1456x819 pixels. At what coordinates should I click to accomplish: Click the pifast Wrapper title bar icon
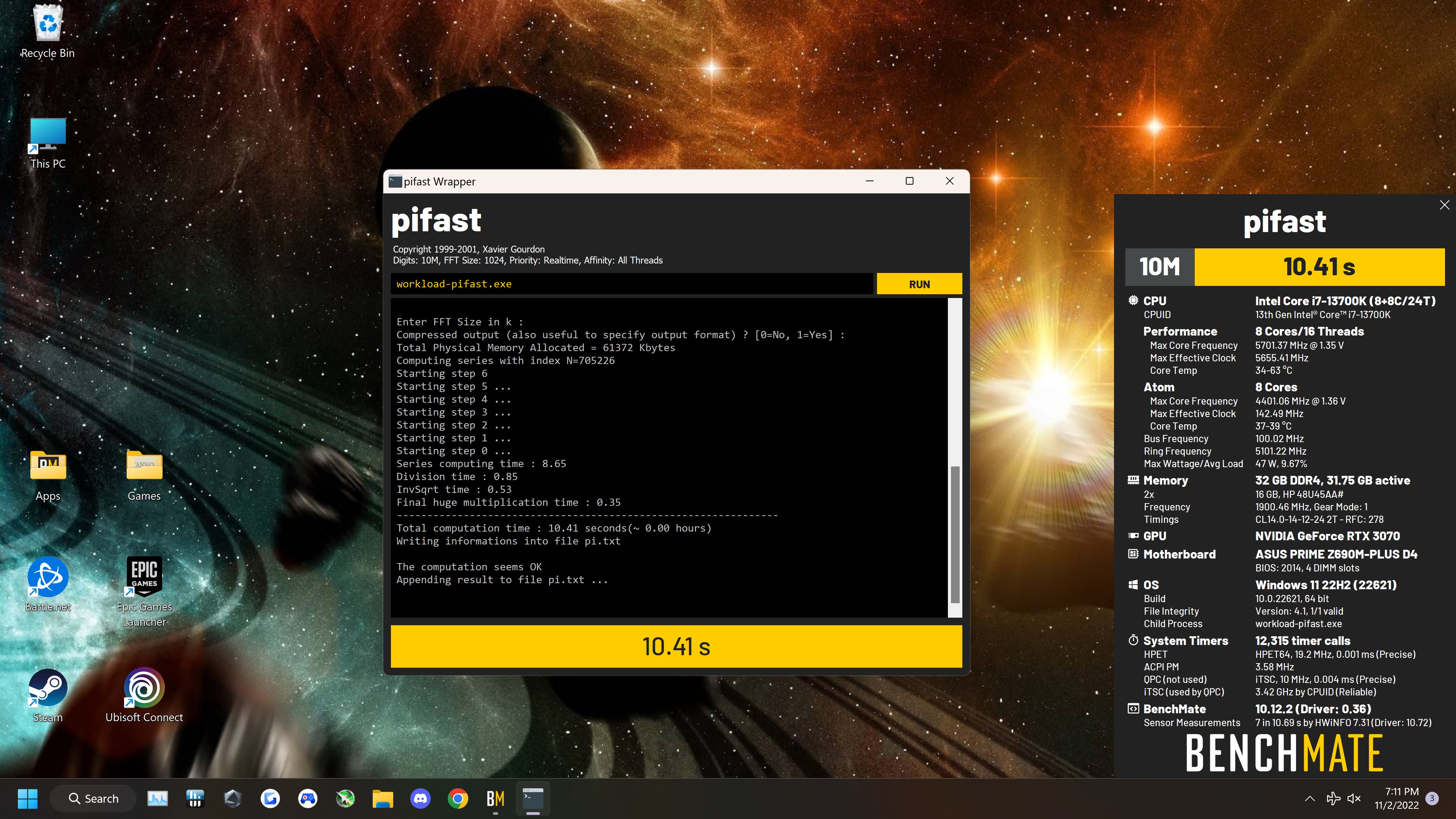point(395,182)
